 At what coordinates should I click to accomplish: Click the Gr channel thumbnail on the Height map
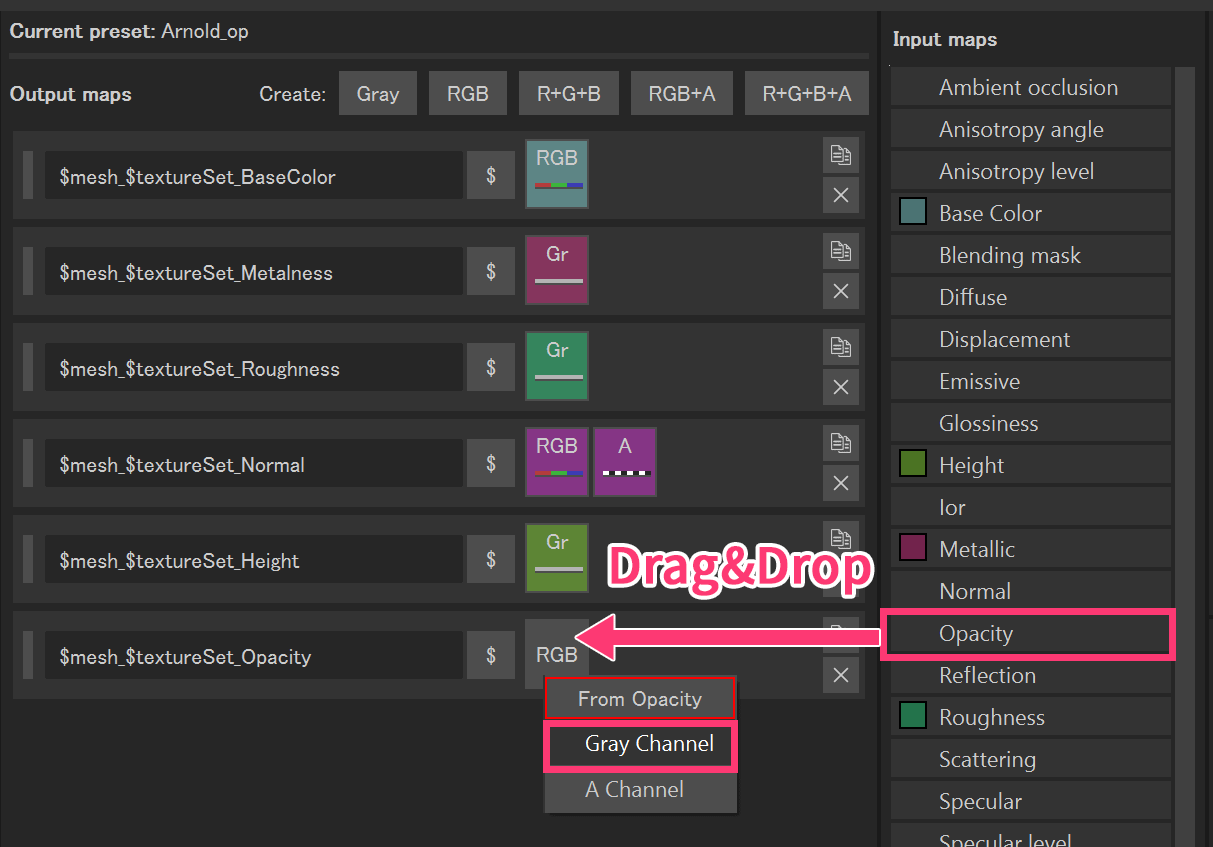click(x=557, y=558)
